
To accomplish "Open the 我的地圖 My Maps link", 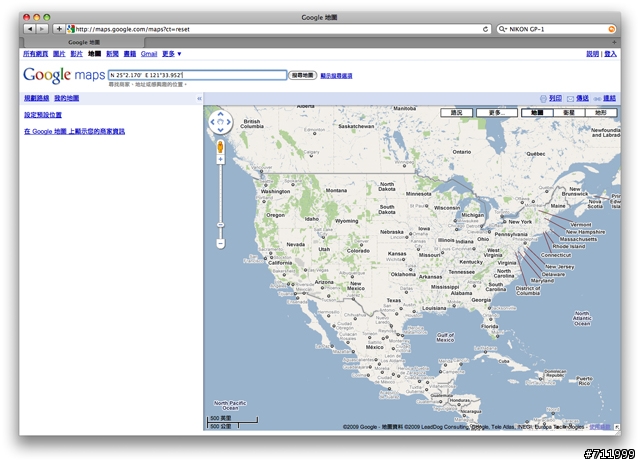I will pyautogui.click(x=67, y=98).
